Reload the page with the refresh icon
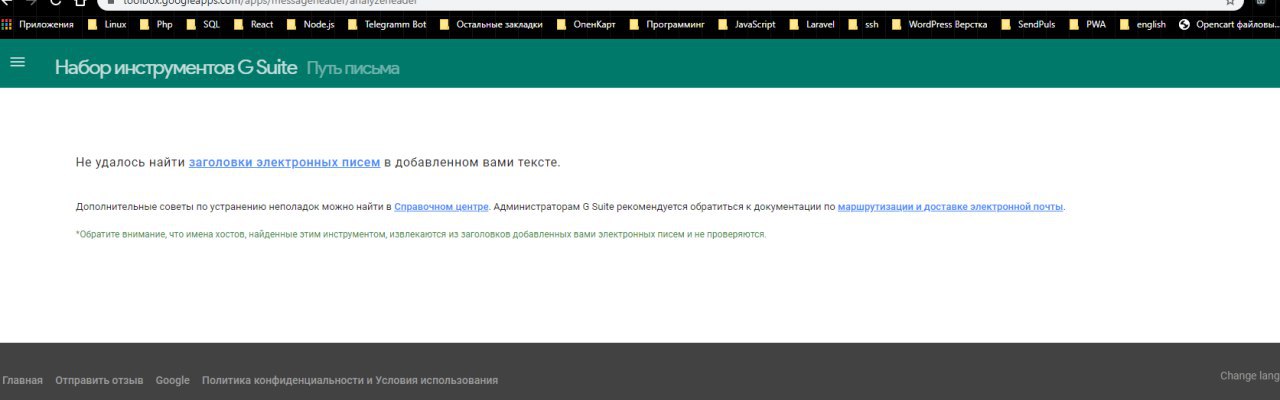The width and height of the screenshot is (1280, 400). tap(55, 3)
